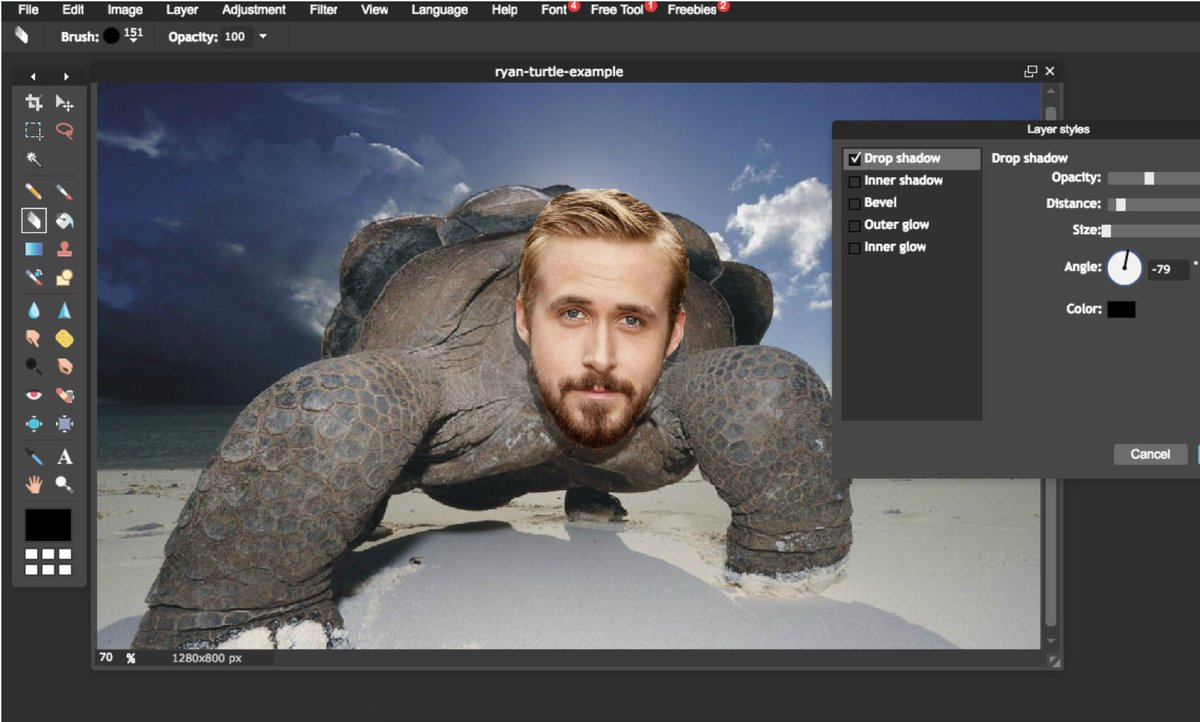Select the Drawing shapes tool
Image resolution: width=1200 pixels, height=722 pixels.
pyautogui.click(x=64, y=278)
